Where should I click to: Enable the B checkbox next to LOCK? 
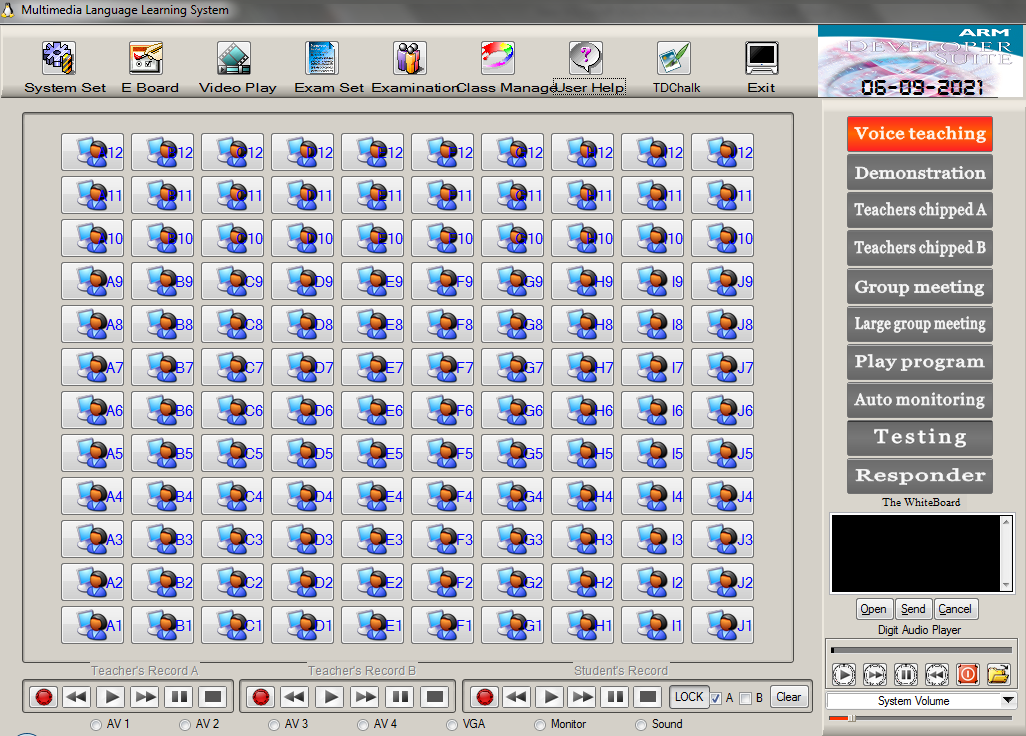click(x=746, y=698)
